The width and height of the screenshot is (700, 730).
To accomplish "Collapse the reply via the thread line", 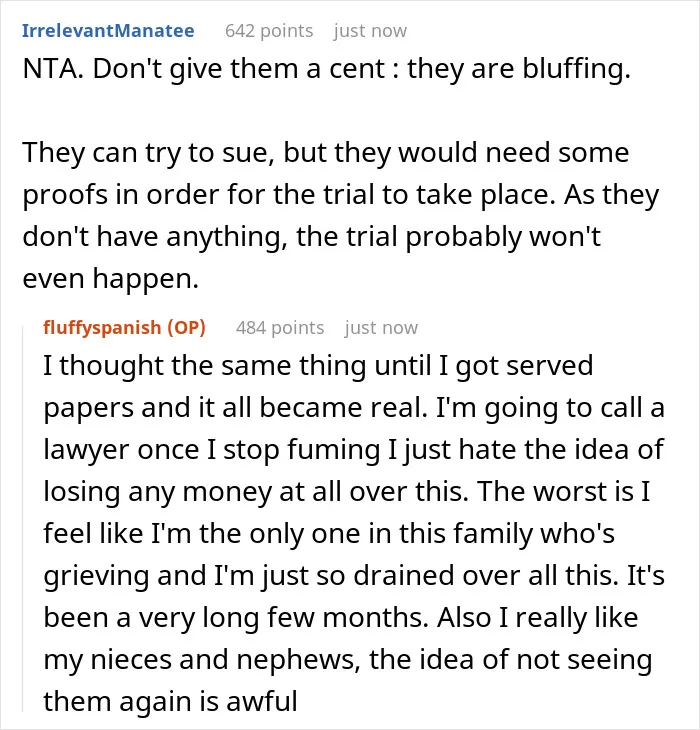I will click(23, 519).
